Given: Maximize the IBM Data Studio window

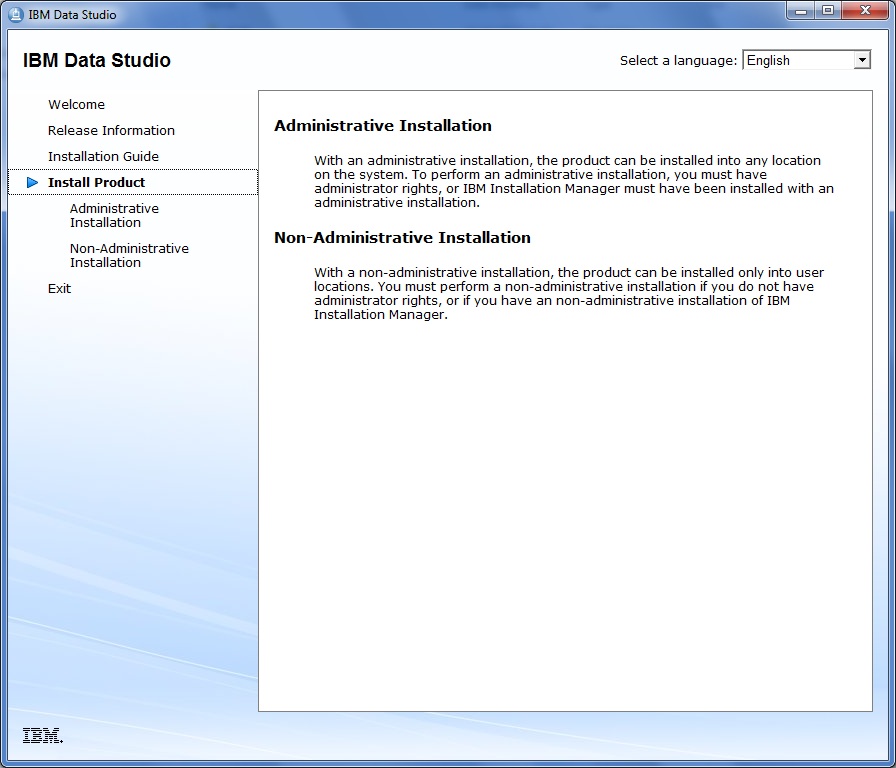Looking at the screenshot, I should click(x=827, y=11).
